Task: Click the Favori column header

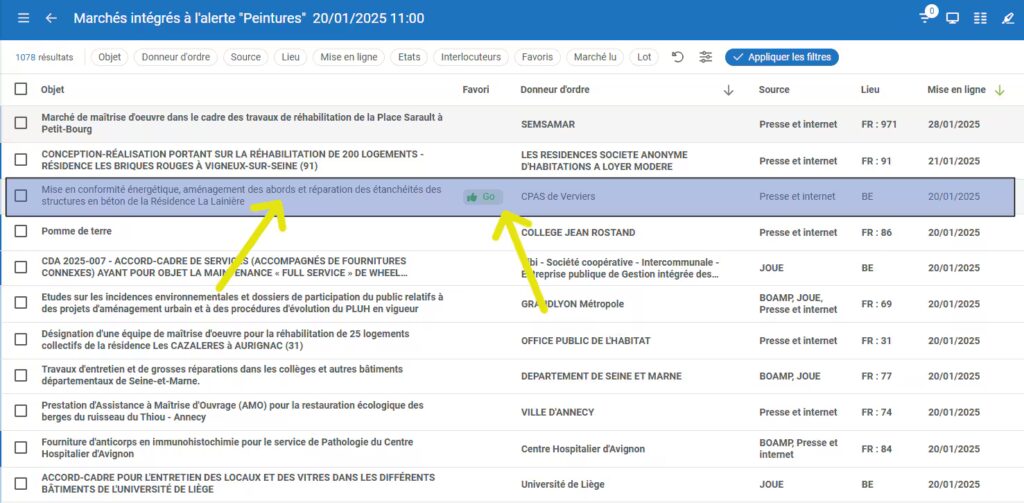Action: (x=476, y=90)
